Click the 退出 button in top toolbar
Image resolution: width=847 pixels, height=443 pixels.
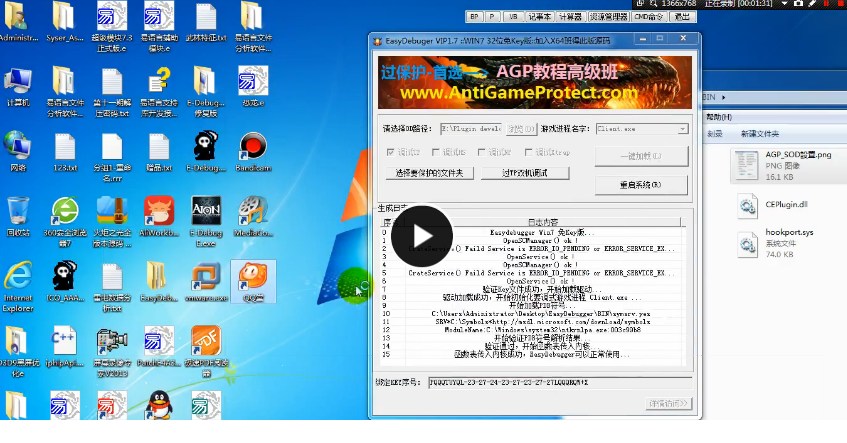click(682, 17)
